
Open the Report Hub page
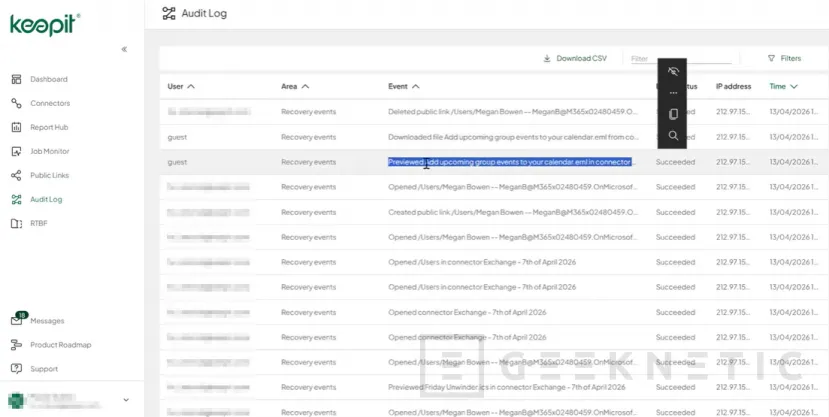[x=48, y=127]
